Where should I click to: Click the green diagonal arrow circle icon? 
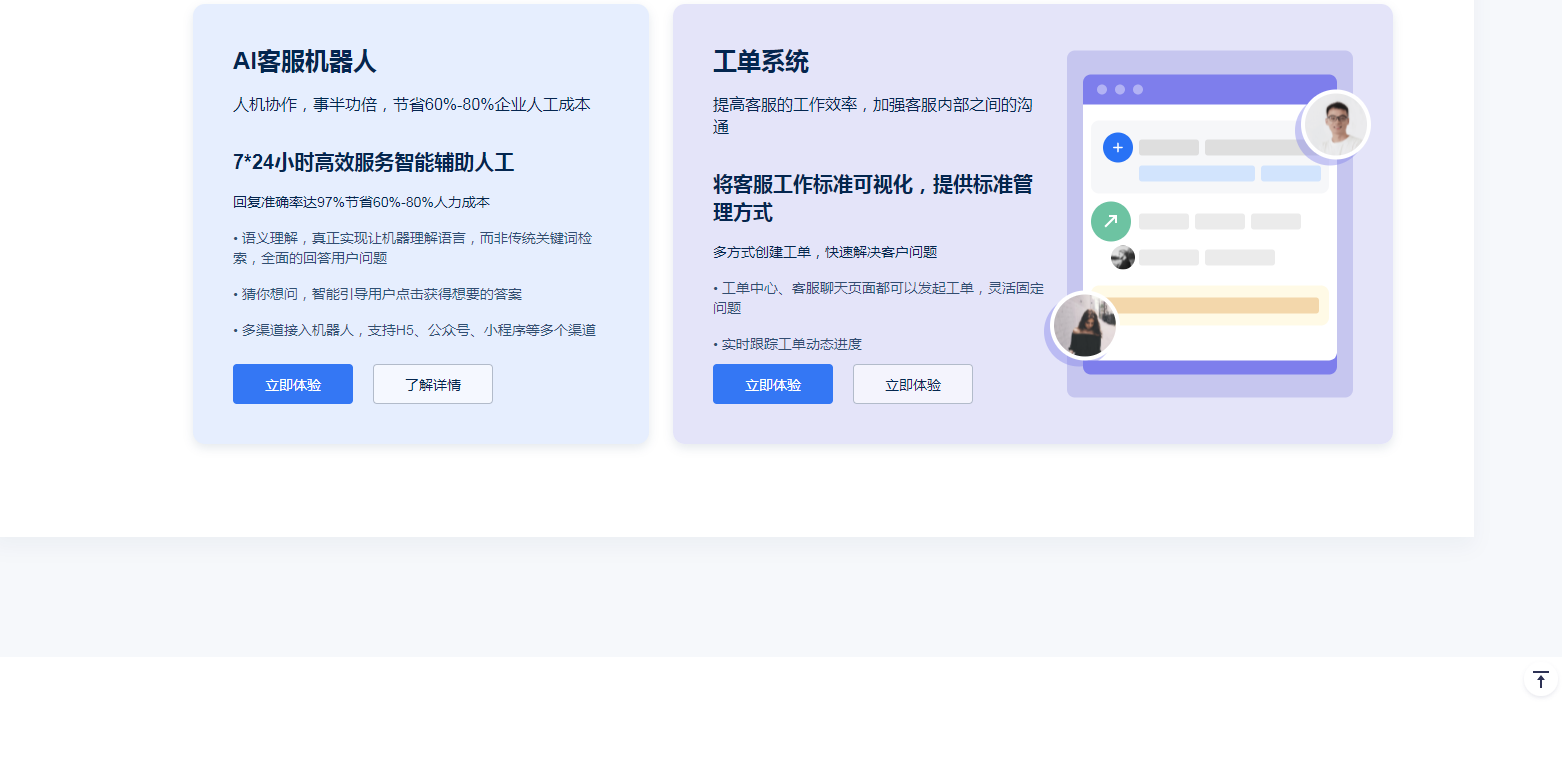[1110, 221]
